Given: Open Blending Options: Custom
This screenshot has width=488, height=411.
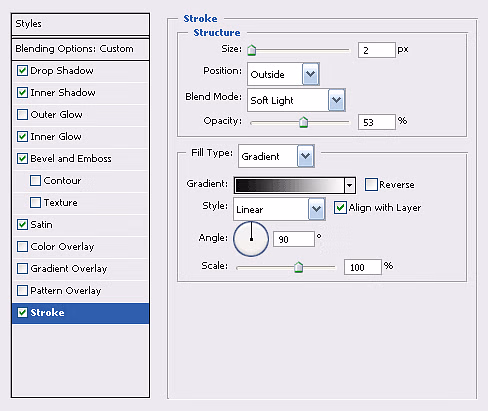Looking at the screenshot, I should tap(80, 49).
